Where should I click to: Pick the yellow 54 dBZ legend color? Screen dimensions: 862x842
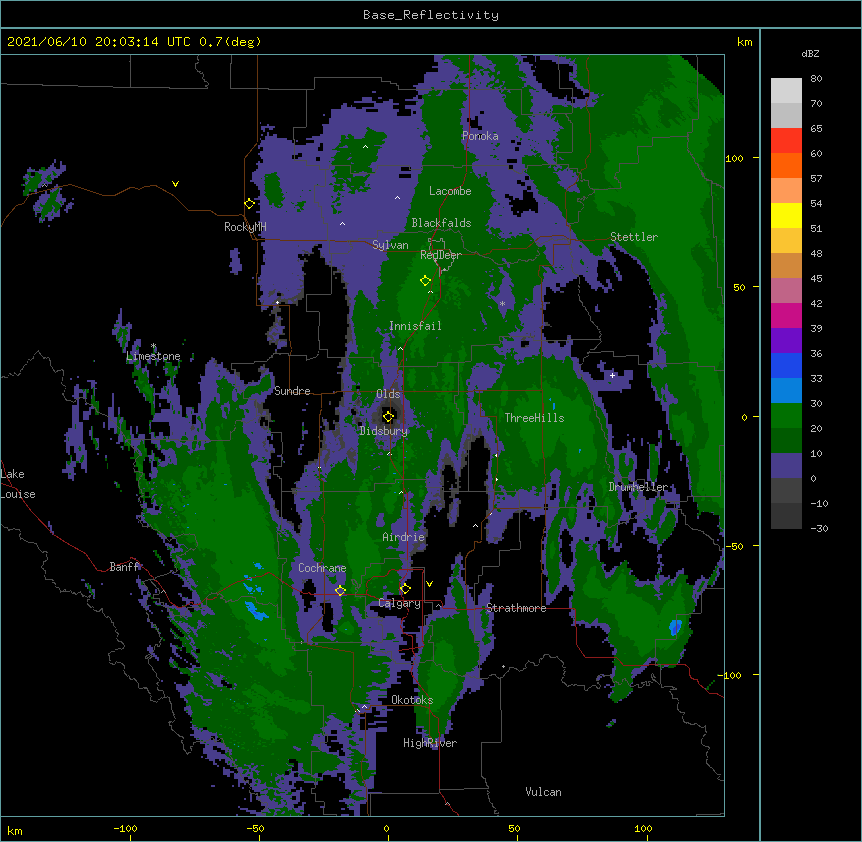click(x=786, y=215)
